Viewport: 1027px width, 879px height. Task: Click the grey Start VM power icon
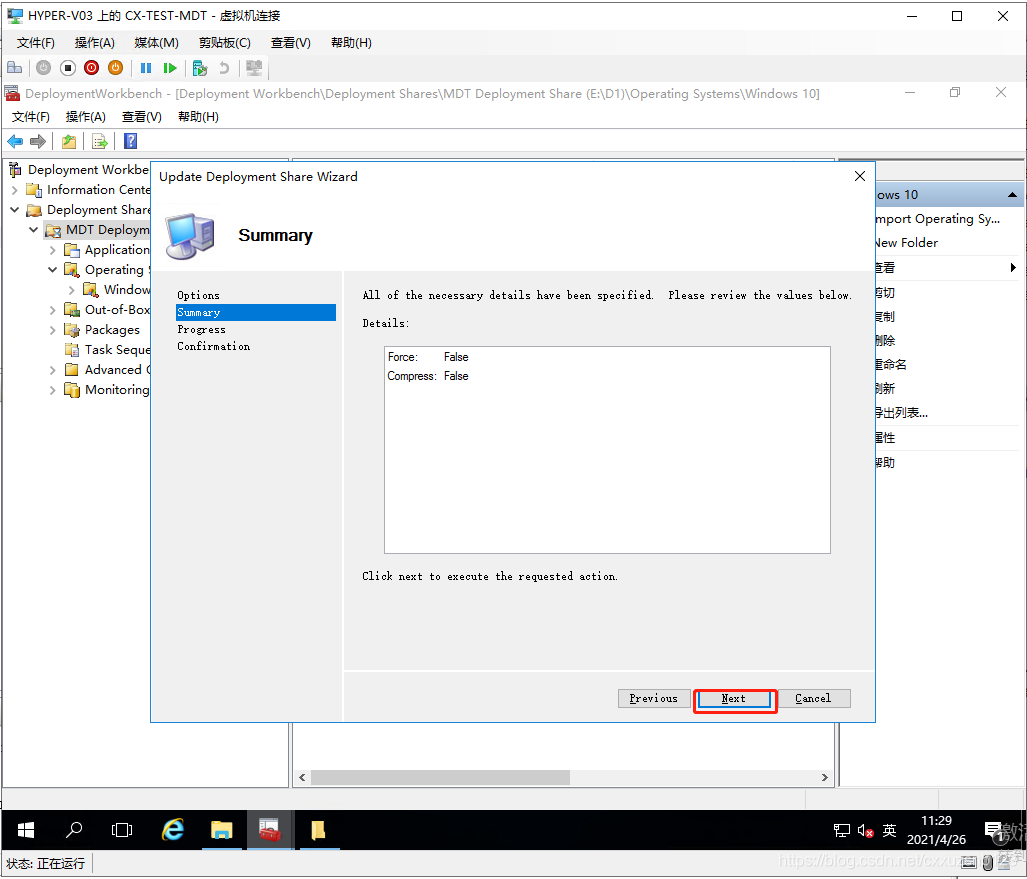[43, 67]
